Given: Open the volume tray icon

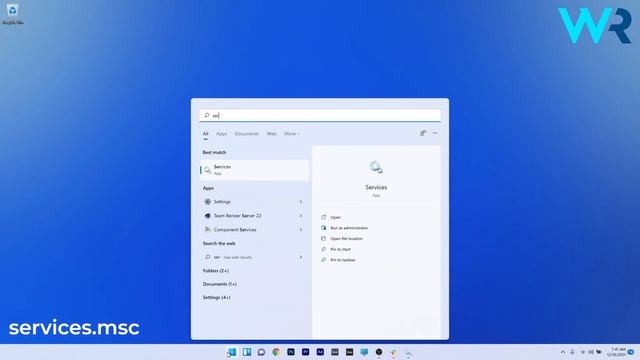Looking at the screenshot, I should point(591,352).
